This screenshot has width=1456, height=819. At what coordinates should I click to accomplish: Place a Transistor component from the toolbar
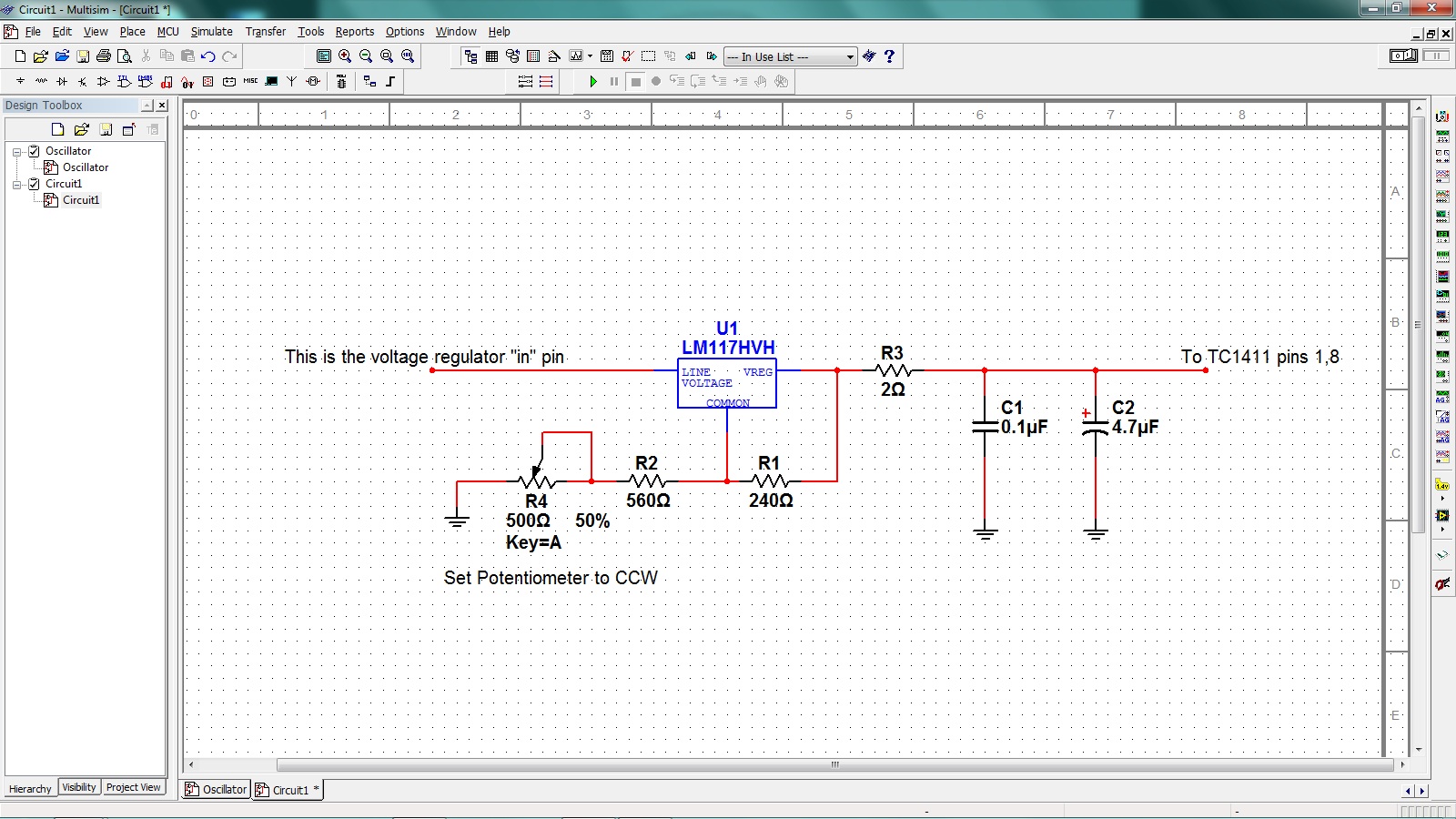point(83,81)
